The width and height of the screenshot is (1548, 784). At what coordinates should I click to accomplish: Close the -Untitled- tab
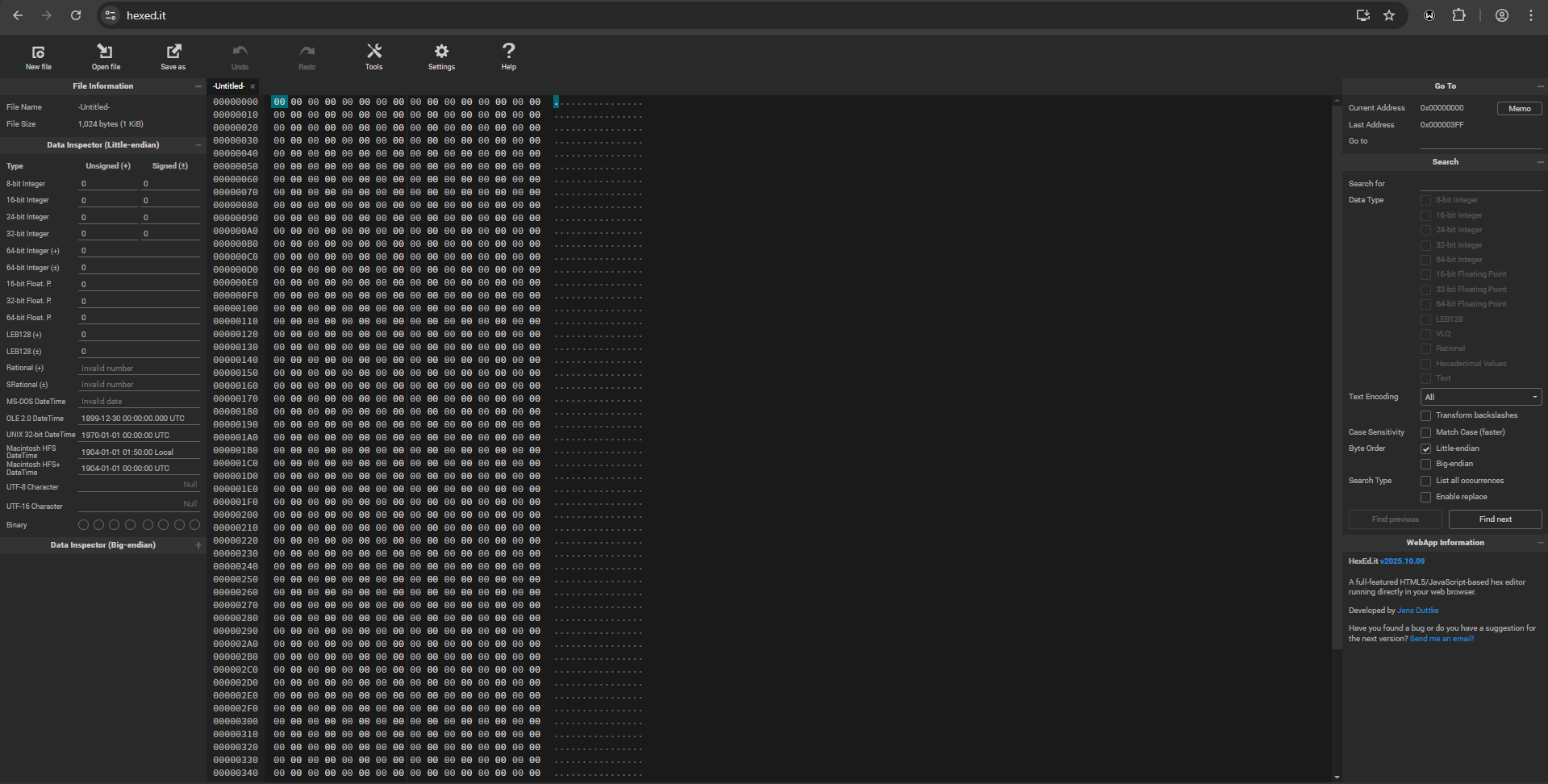[x=252, y=86]
